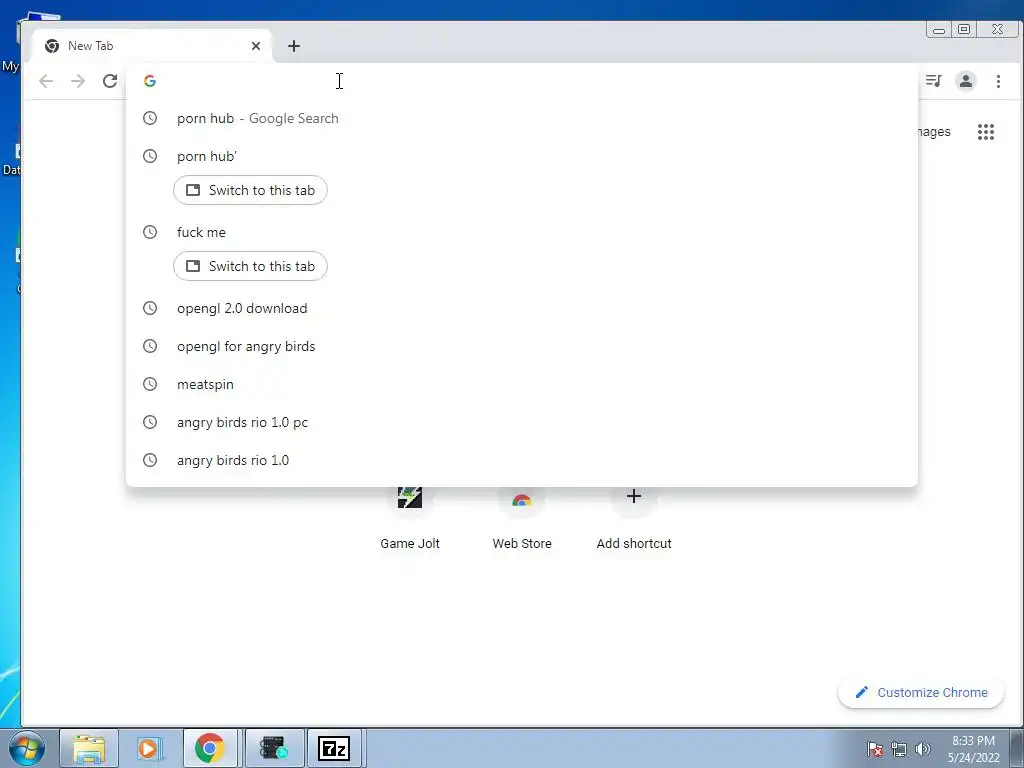Open the Google apps grid
Viewport: 1024px width, 768px height.
pos(985,132)
